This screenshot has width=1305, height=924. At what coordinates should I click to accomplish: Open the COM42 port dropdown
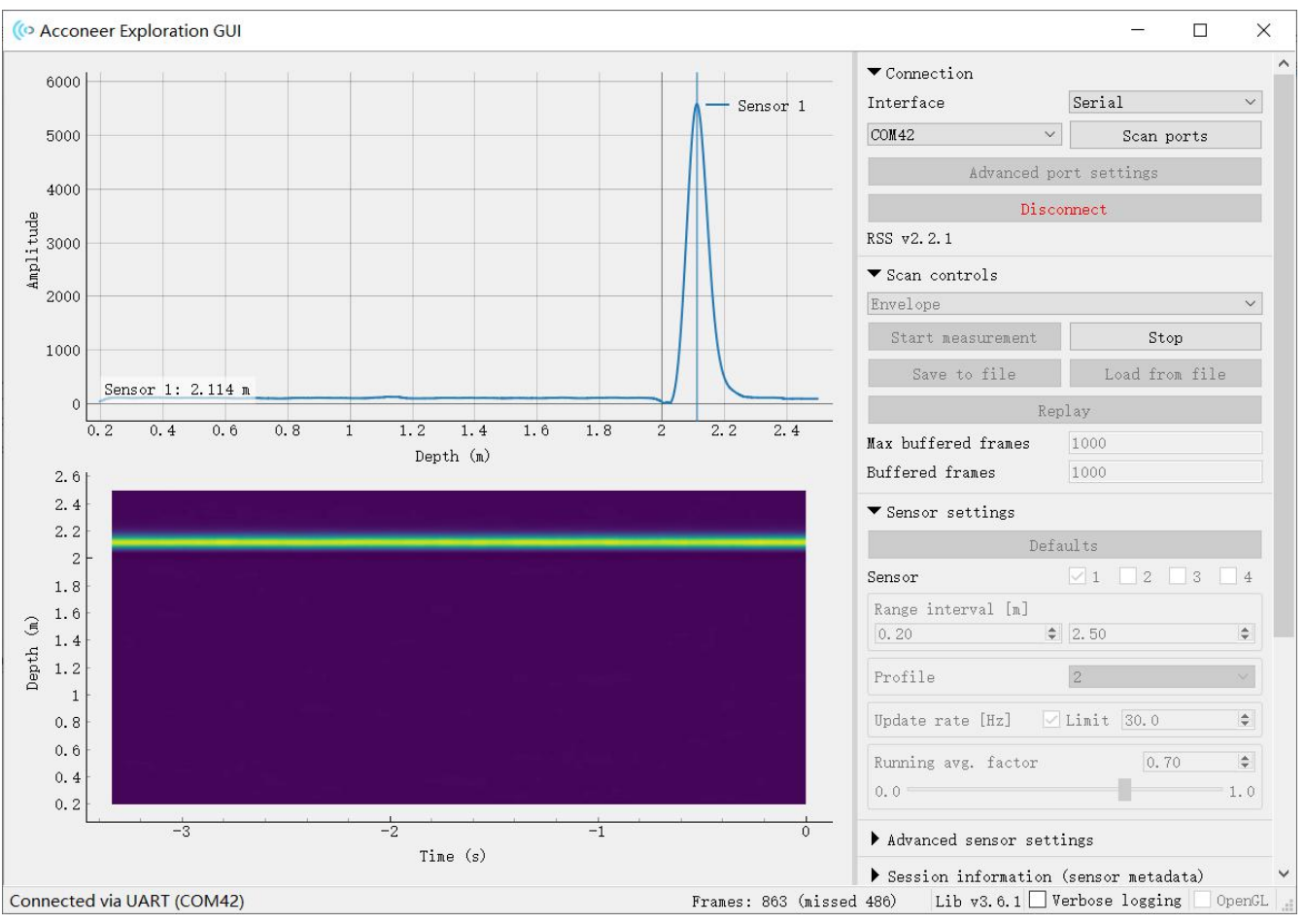click(x=964, y=135)
